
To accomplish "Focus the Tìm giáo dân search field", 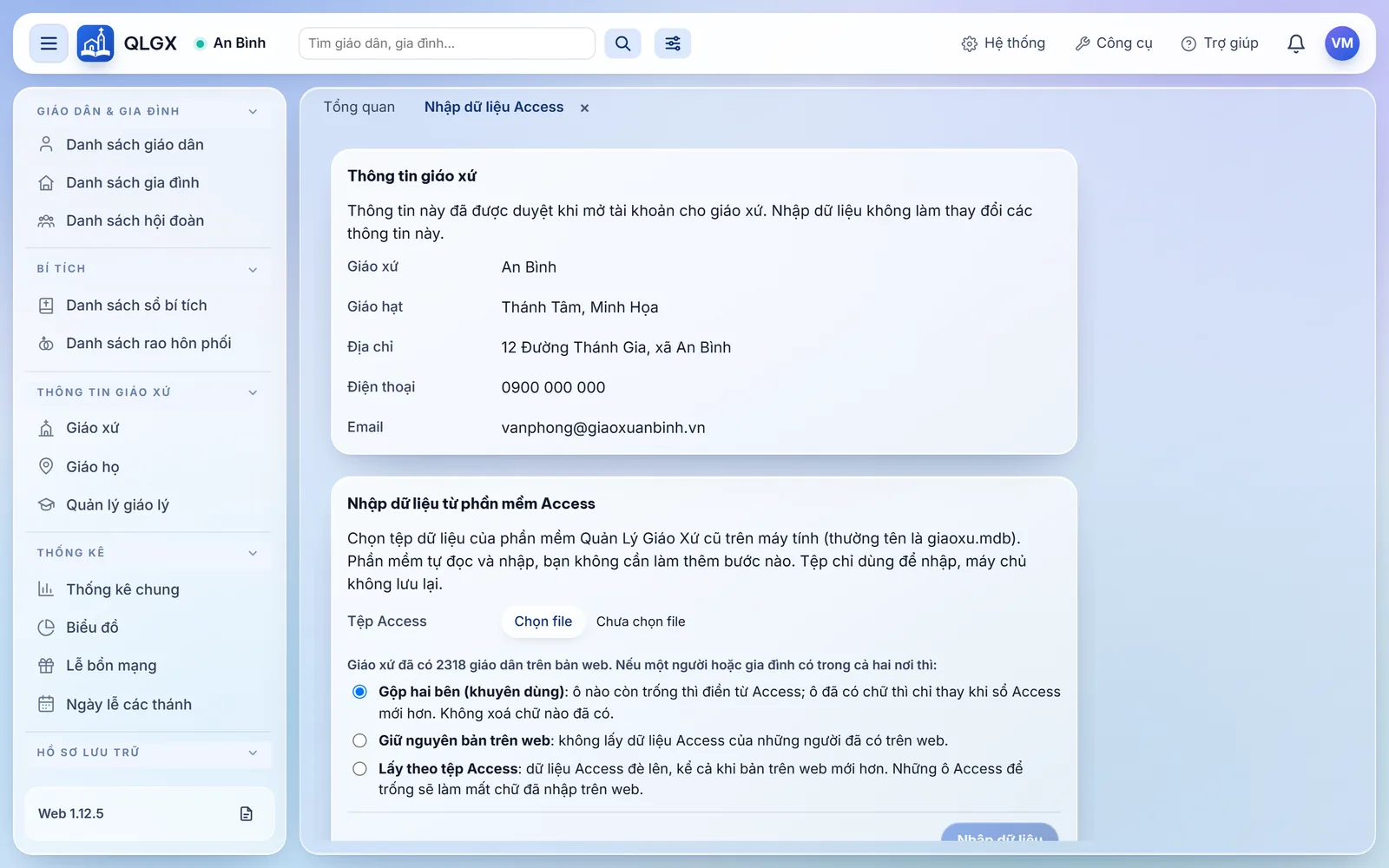I will tap(447, 43).
